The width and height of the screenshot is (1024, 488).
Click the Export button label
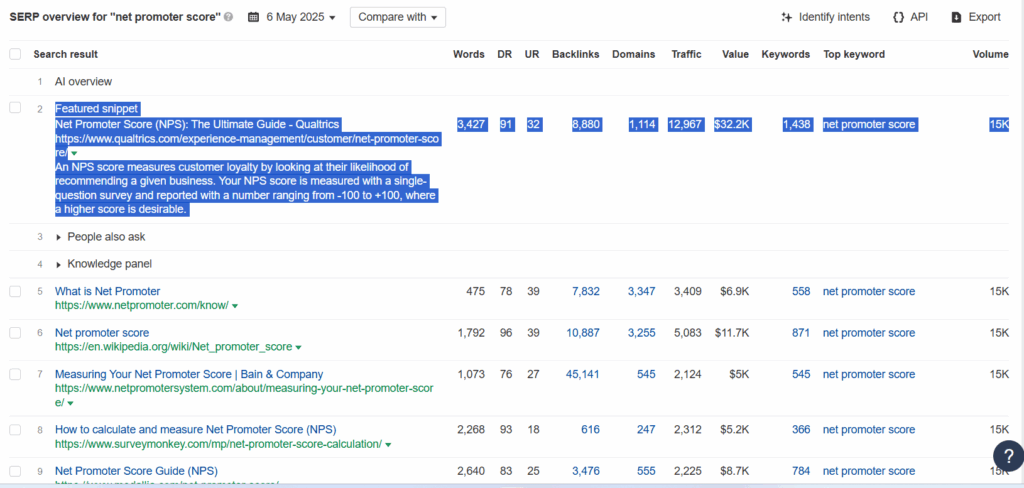pos(984,18)
